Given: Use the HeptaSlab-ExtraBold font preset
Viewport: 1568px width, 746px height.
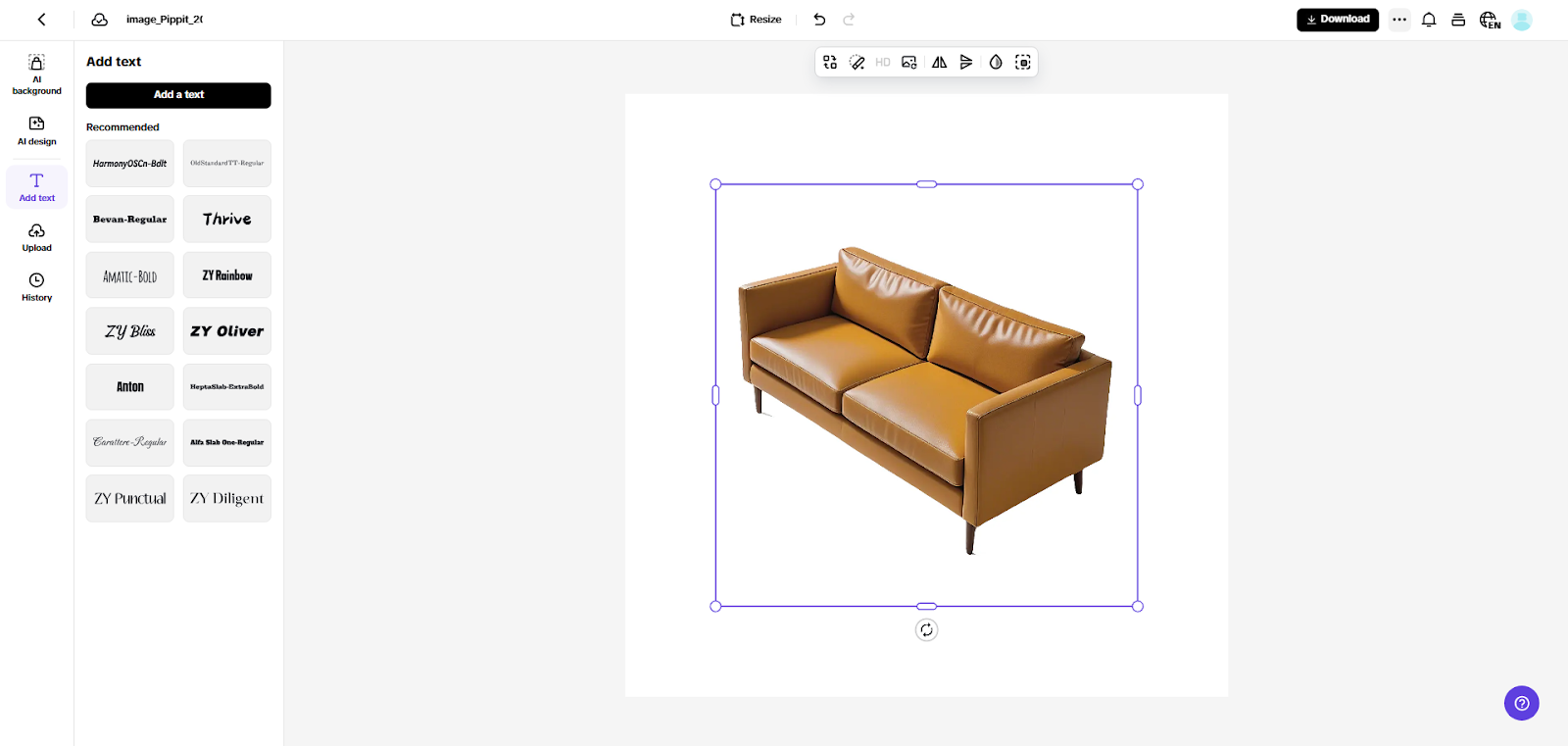Looking at the screenshot, I should (227, 387).
